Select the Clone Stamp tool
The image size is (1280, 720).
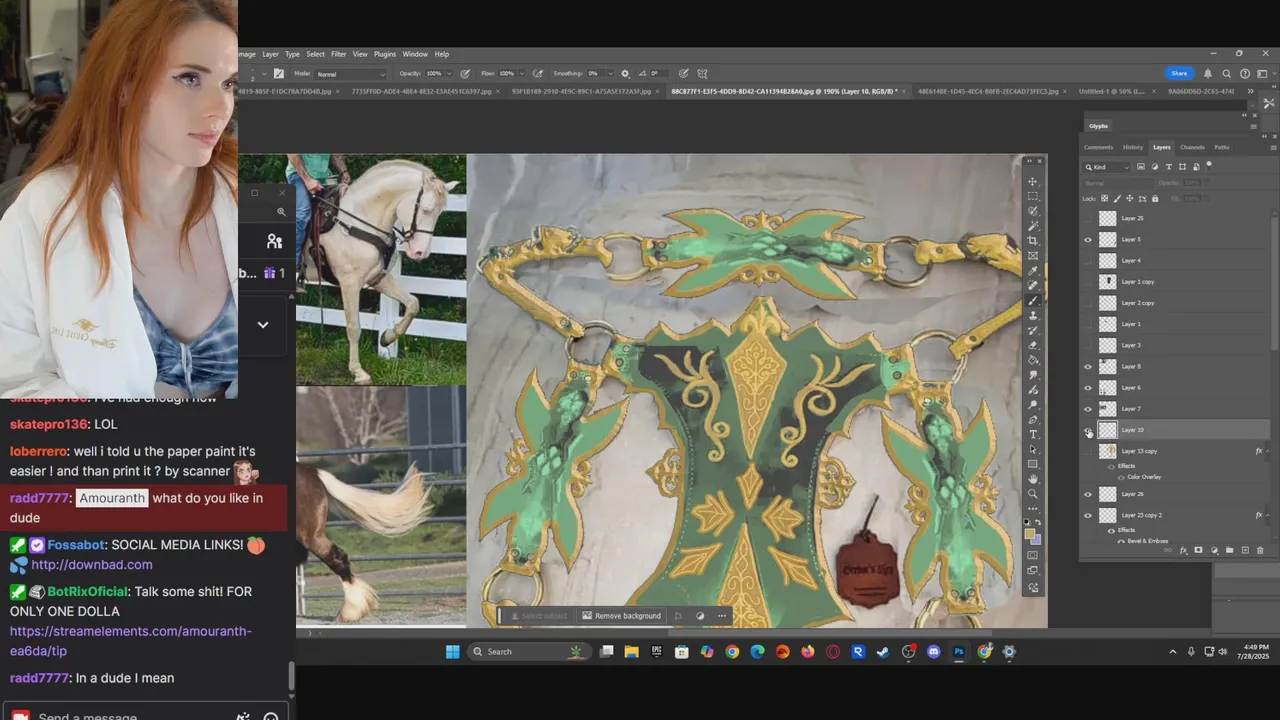[x=1033, y=315]
